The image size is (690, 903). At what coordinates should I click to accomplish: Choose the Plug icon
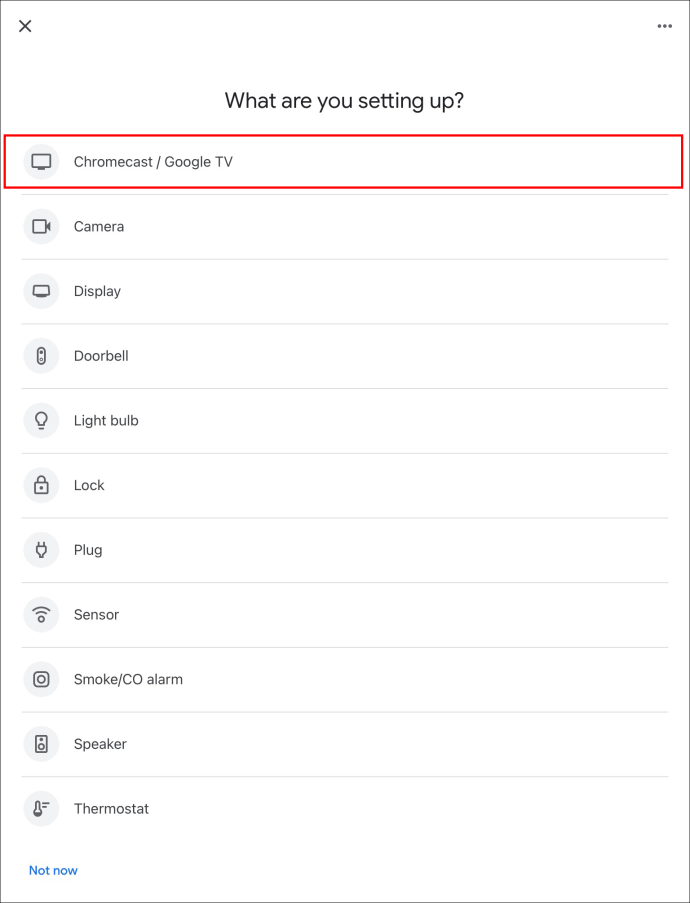click(x=41, y=550)
